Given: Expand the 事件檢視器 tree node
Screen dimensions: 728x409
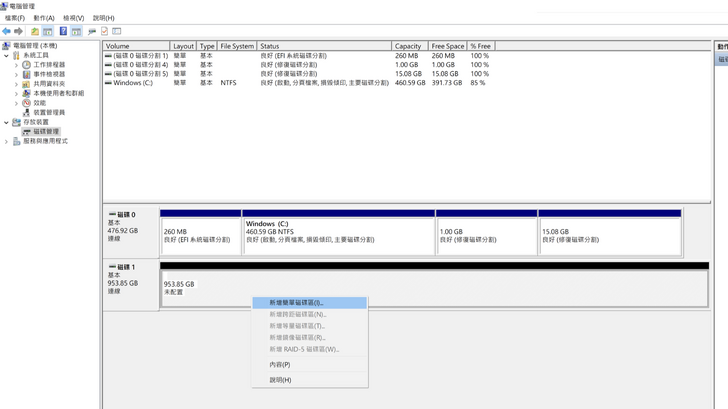Looking at the screenshot, I should pos(16,74).
